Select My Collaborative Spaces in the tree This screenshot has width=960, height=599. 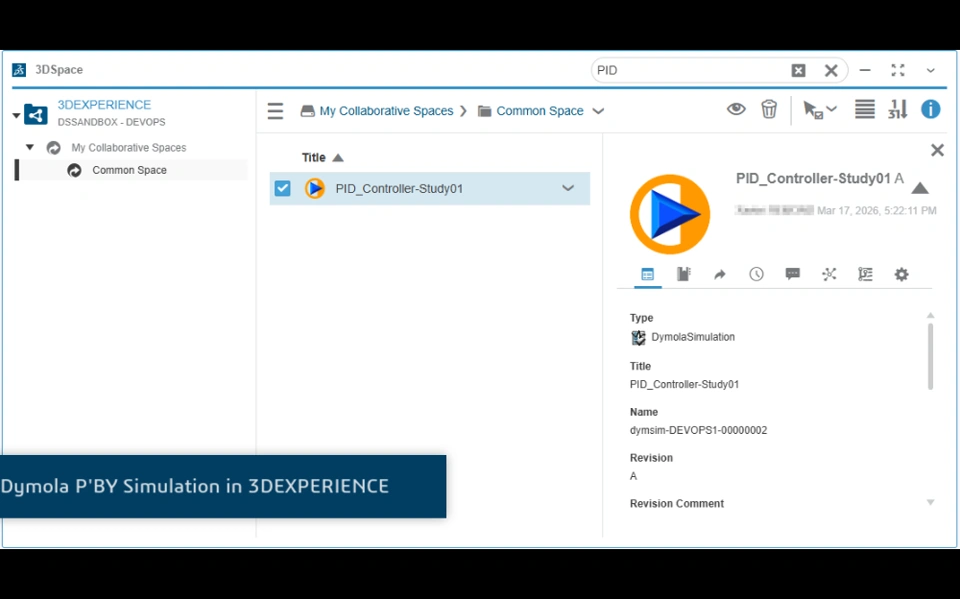[129, 148]
